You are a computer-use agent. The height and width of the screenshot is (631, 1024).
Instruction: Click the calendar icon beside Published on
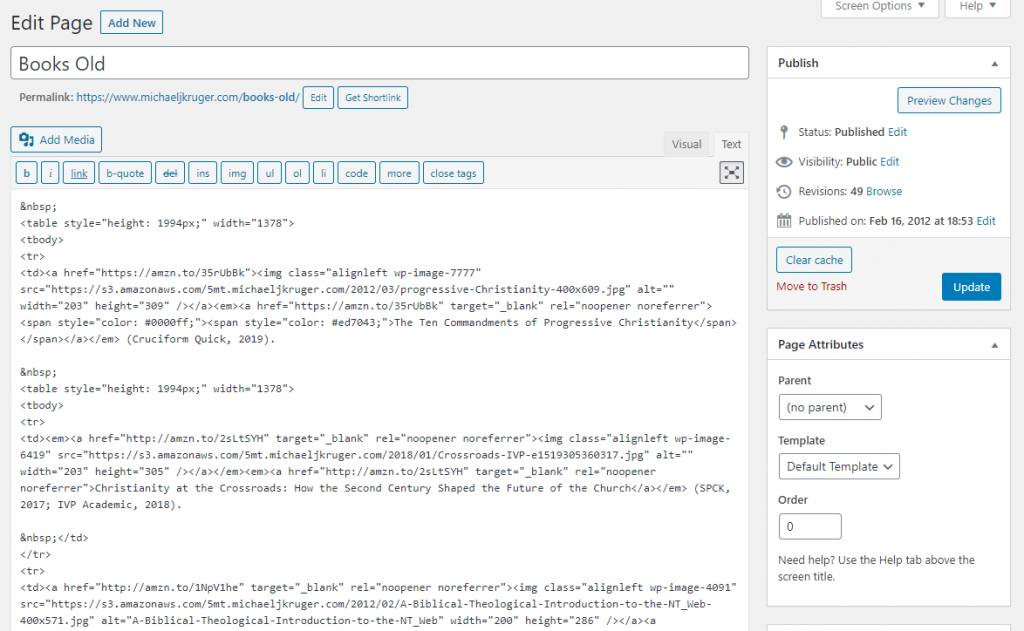[784, 221]
